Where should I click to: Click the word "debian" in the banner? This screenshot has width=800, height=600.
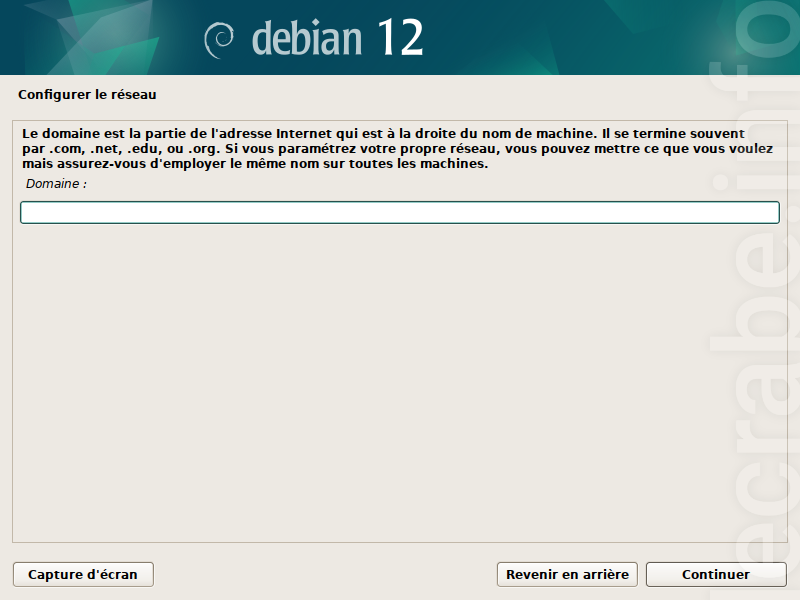tap(307, 38)
